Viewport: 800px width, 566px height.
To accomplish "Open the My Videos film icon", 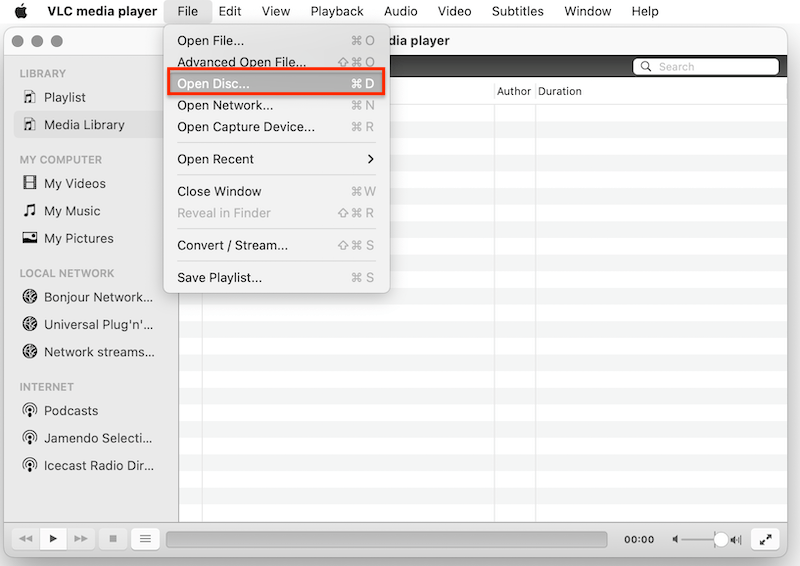I will coord(30,184).
